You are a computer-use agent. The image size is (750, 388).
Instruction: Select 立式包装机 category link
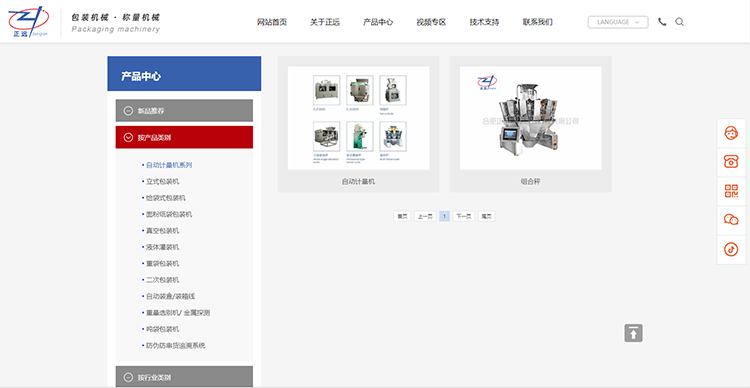[x=163, y=182]
